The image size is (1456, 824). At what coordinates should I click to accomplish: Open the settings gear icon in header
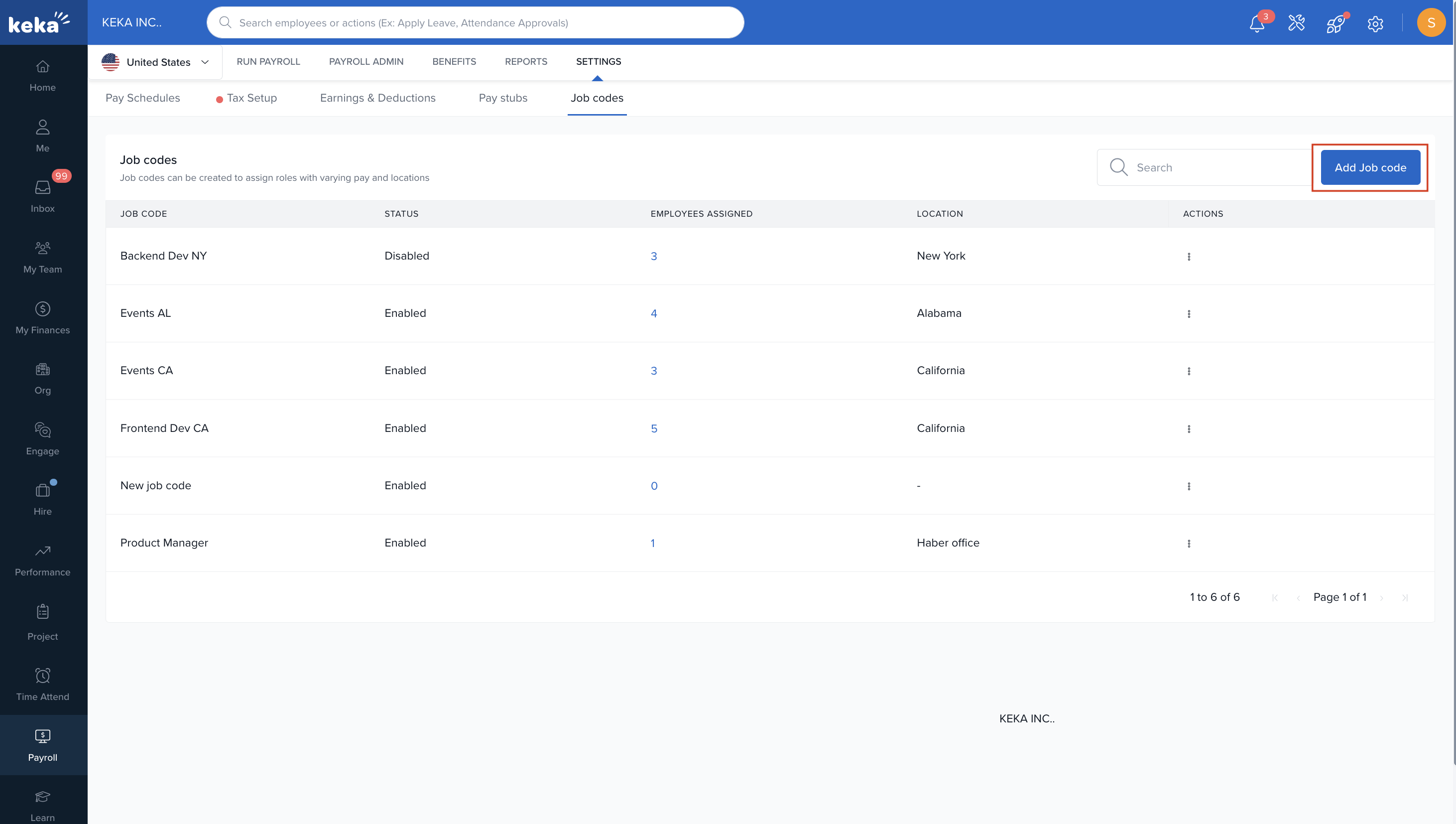click(x=1375, y=24)
